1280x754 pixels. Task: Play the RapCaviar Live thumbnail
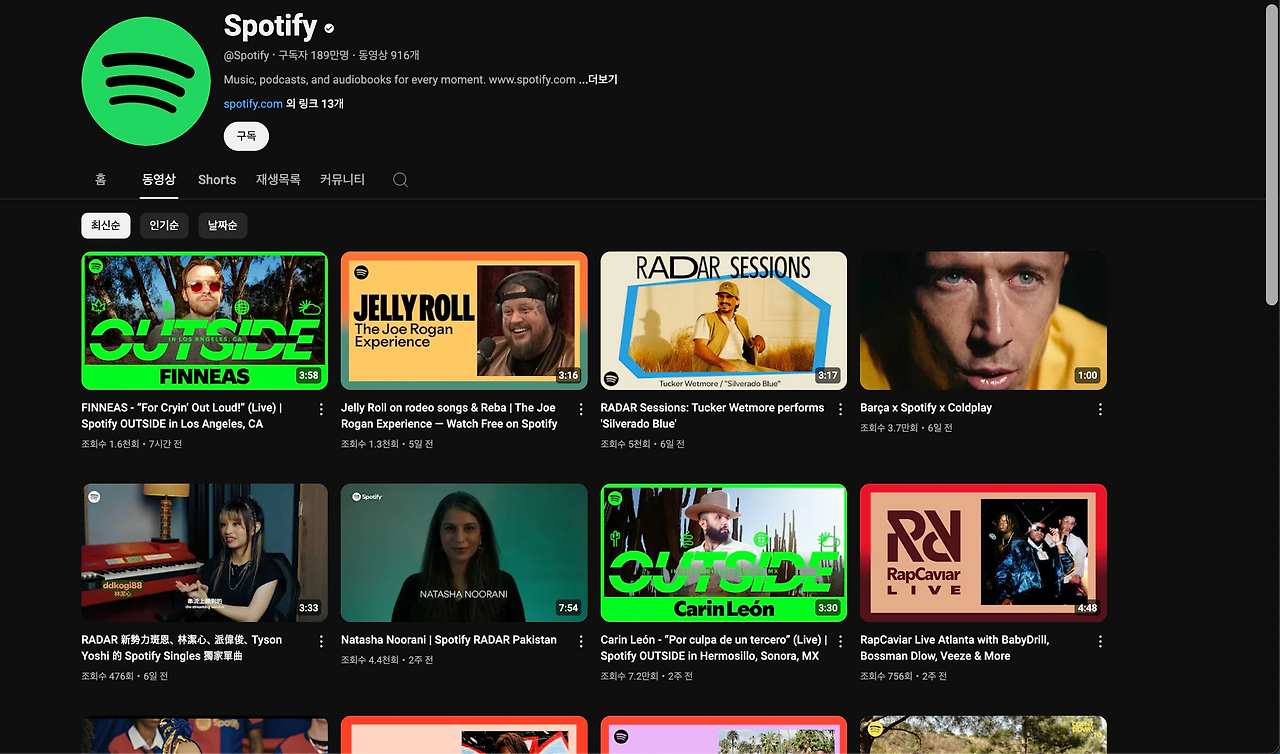(983, 553)
